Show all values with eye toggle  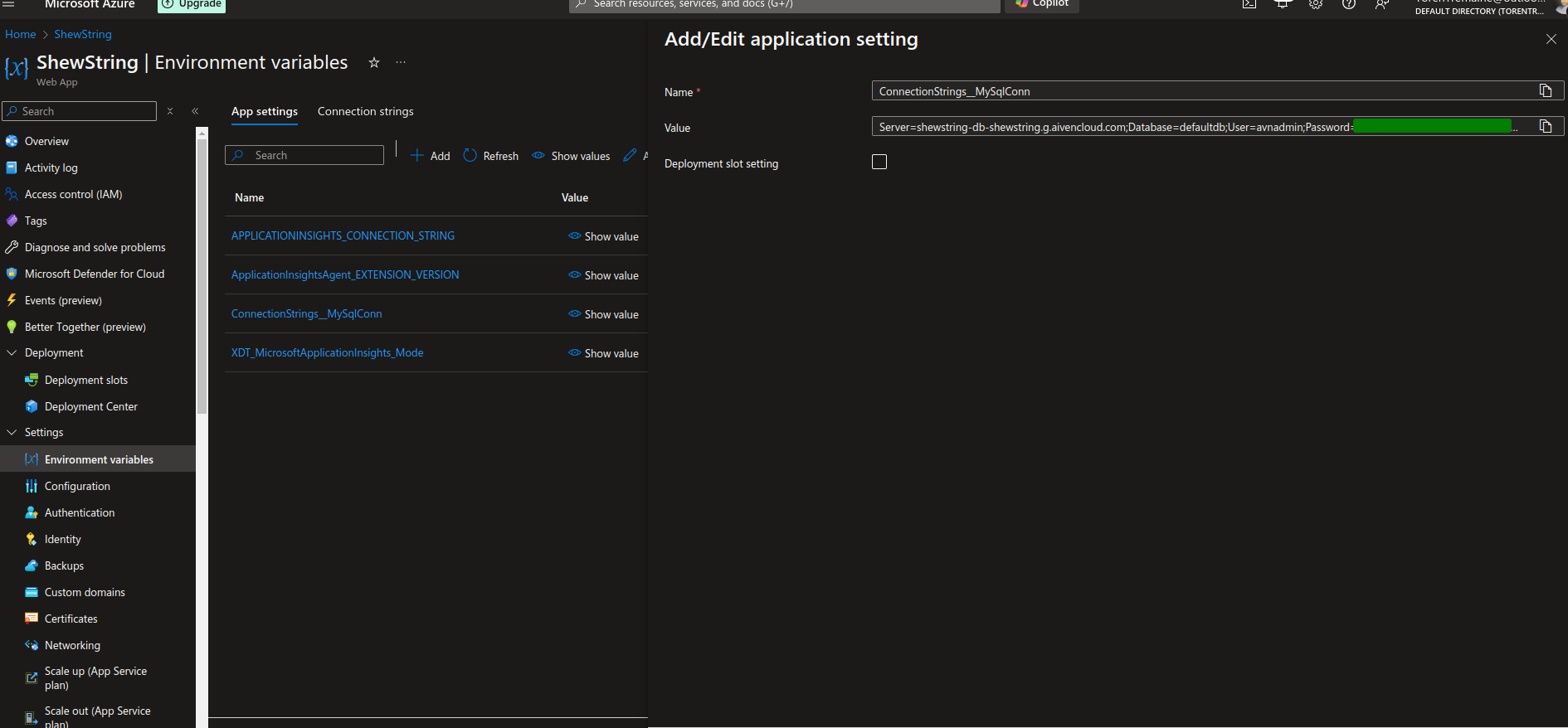[x=571, y=156]
